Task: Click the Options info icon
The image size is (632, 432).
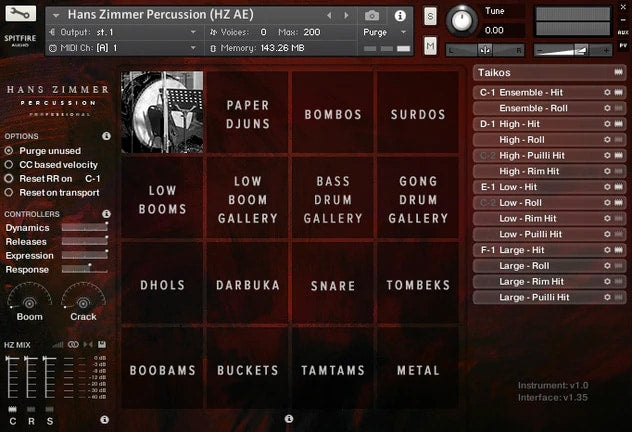Action: 107,136
